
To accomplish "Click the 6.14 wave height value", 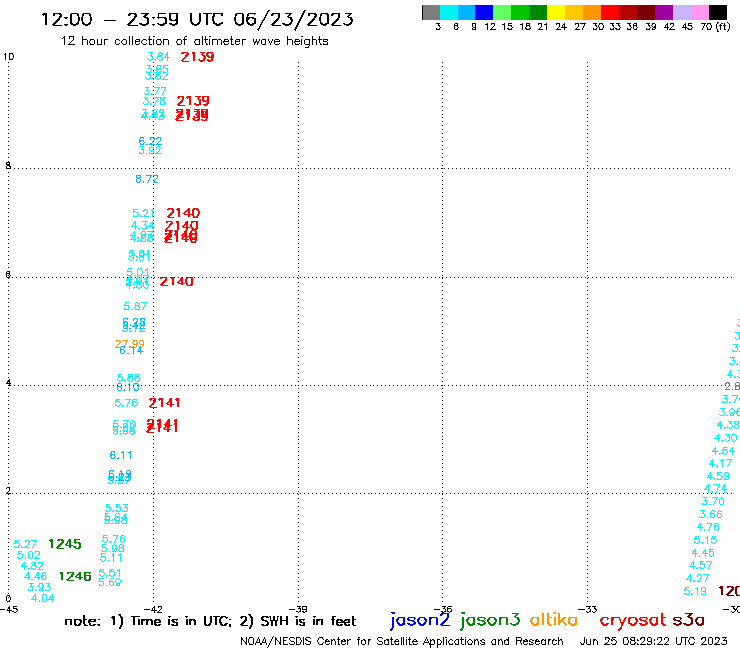I will pyautogui.click(x=131, y=350).
